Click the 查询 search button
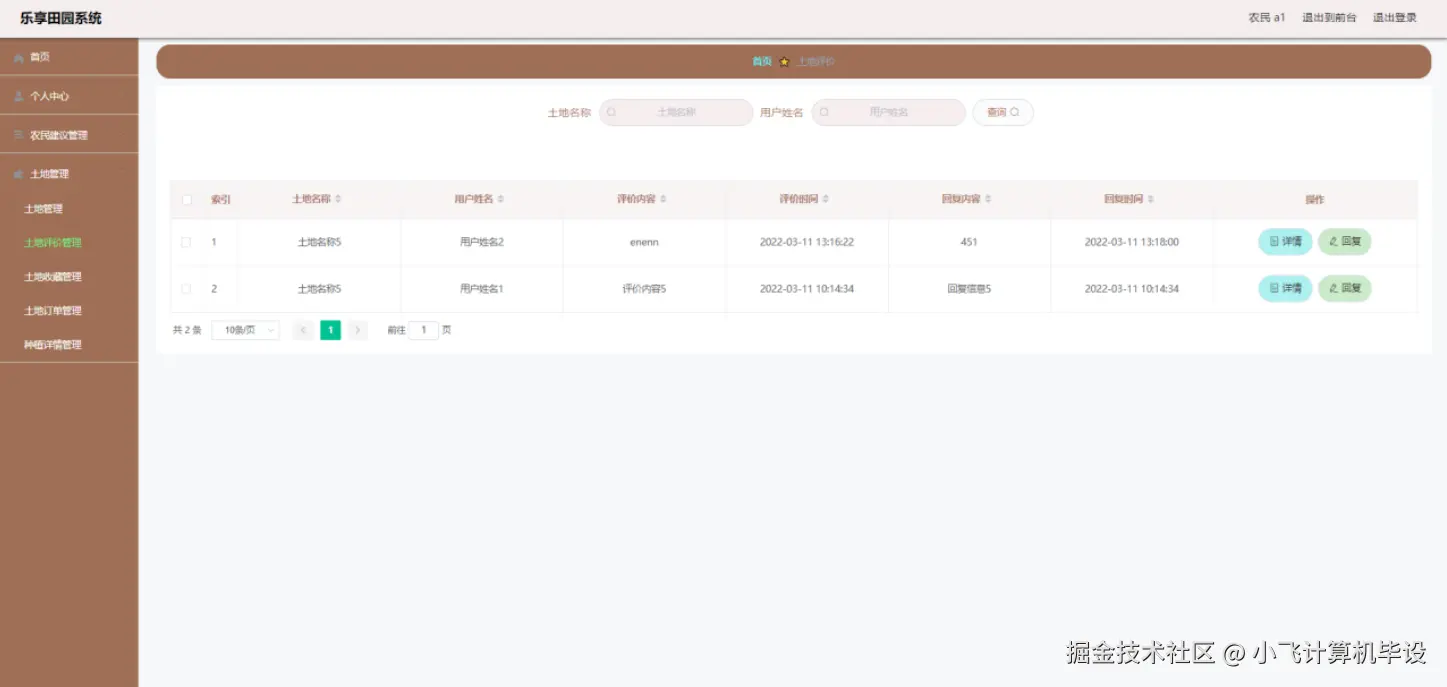The width and height of the screenshot is (1447, 687). (x=1003, y=112)
